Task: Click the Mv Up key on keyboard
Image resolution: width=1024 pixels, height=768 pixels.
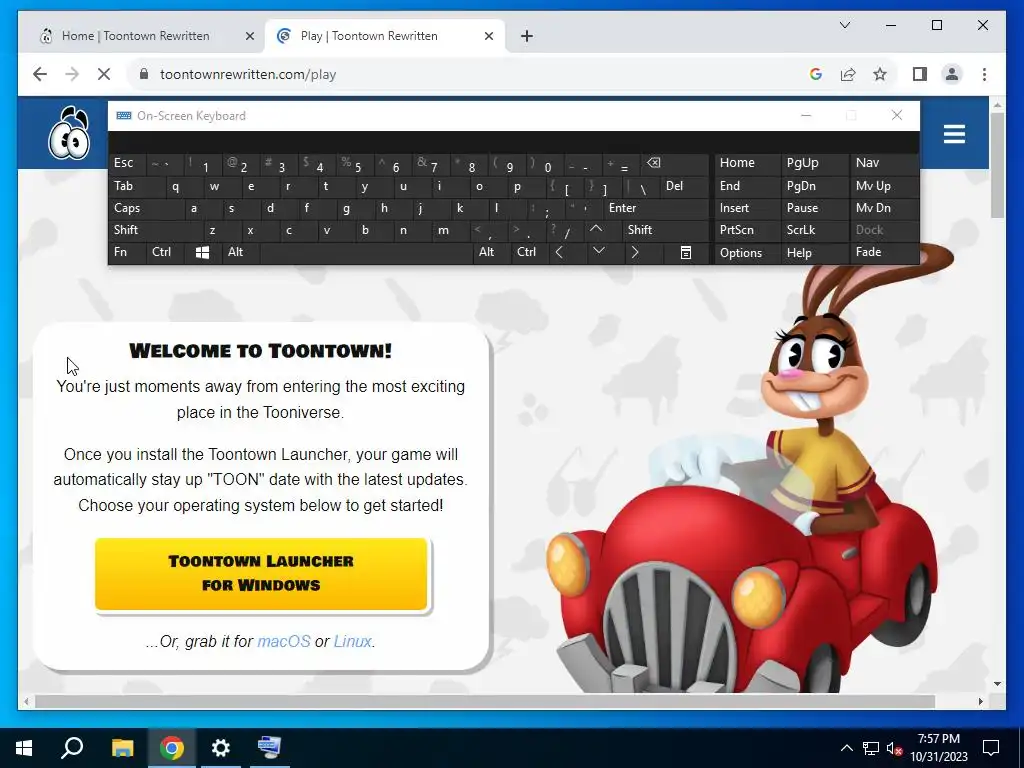Action: tap(884, 186)
